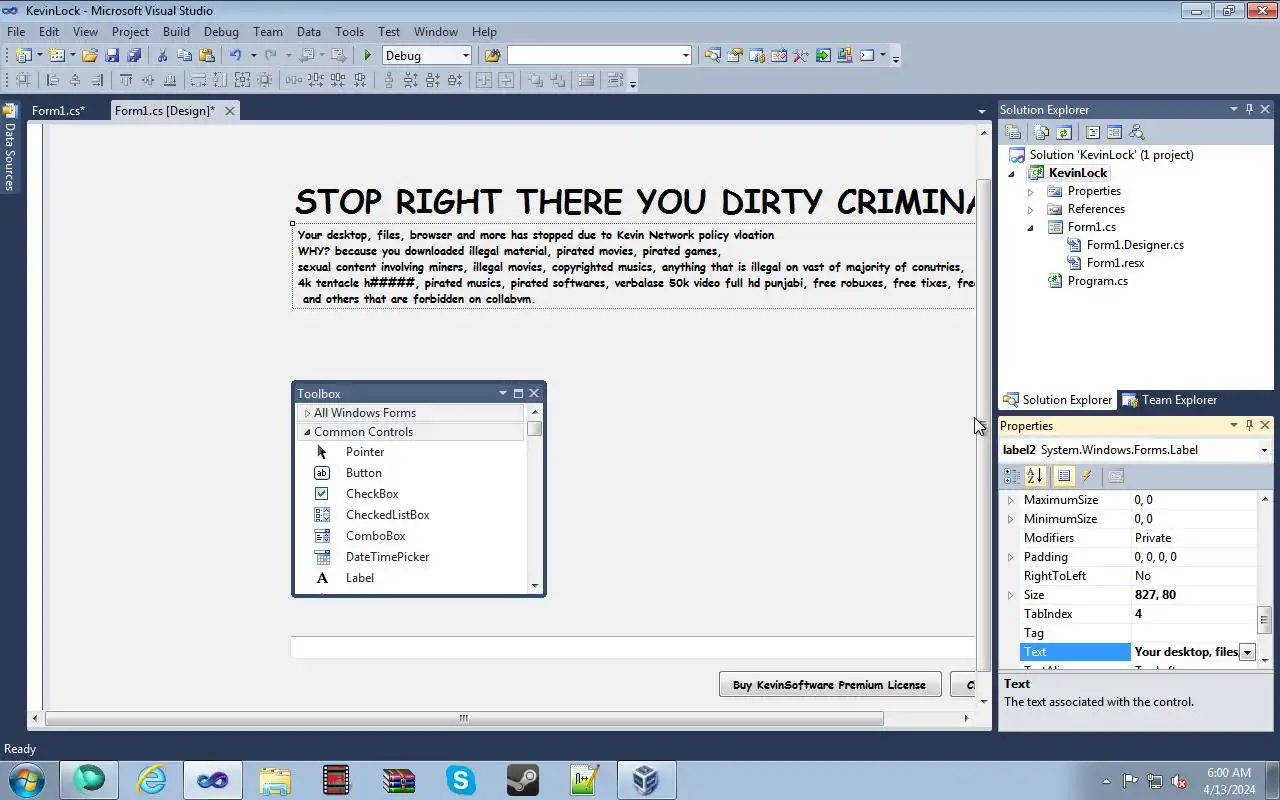The image size is (1280, 800).
Task: Switch to Team Explorer tab
Action: pyautogui.click(x=1170, y=400)
